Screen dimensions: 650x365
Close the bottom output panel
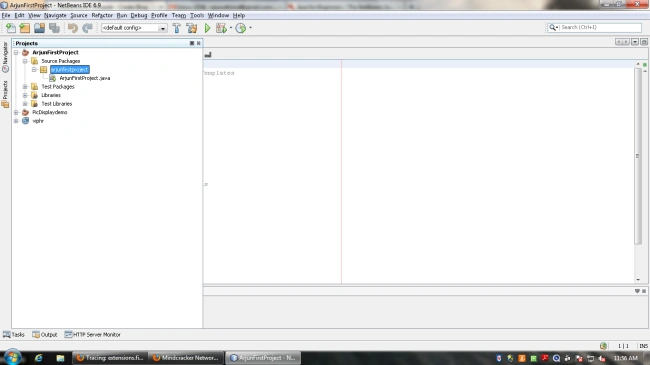click(644, 291)
